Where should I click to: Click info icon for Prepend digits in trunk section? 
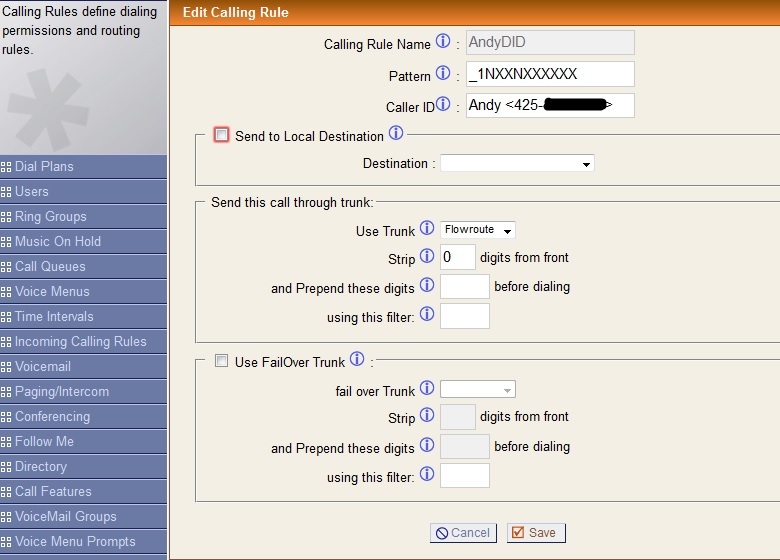427,285
